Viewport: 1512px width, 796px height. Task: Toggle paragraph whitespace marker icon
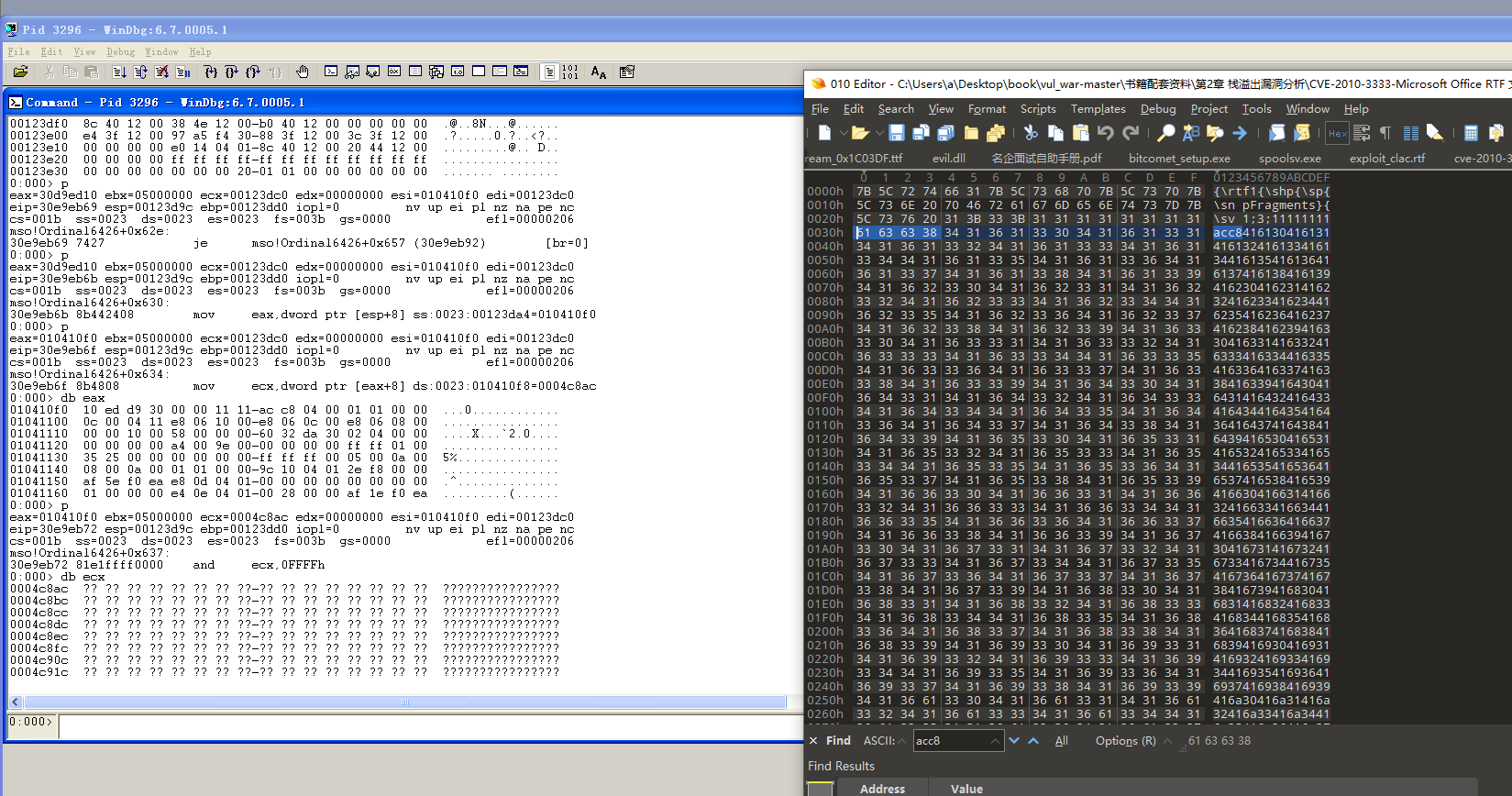[1385, 133]
